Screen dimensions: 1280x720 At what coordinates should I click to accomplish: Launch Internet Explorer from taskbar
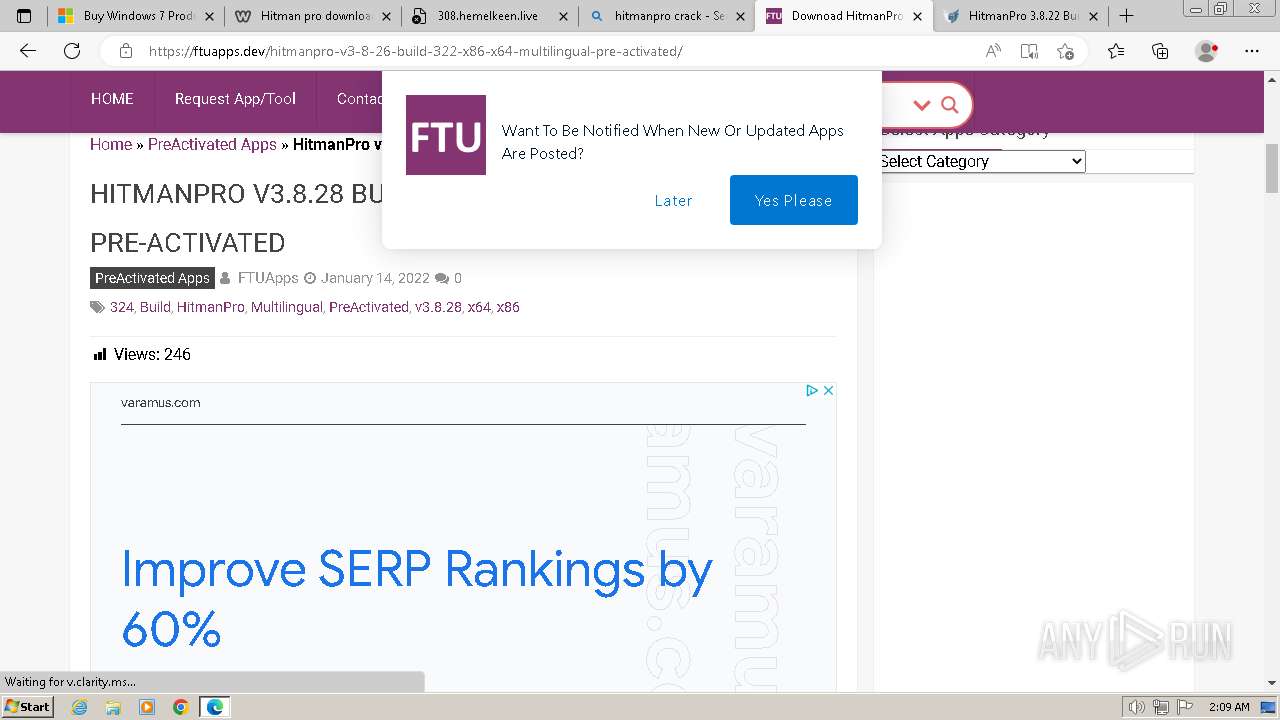[x=80, y=707]
